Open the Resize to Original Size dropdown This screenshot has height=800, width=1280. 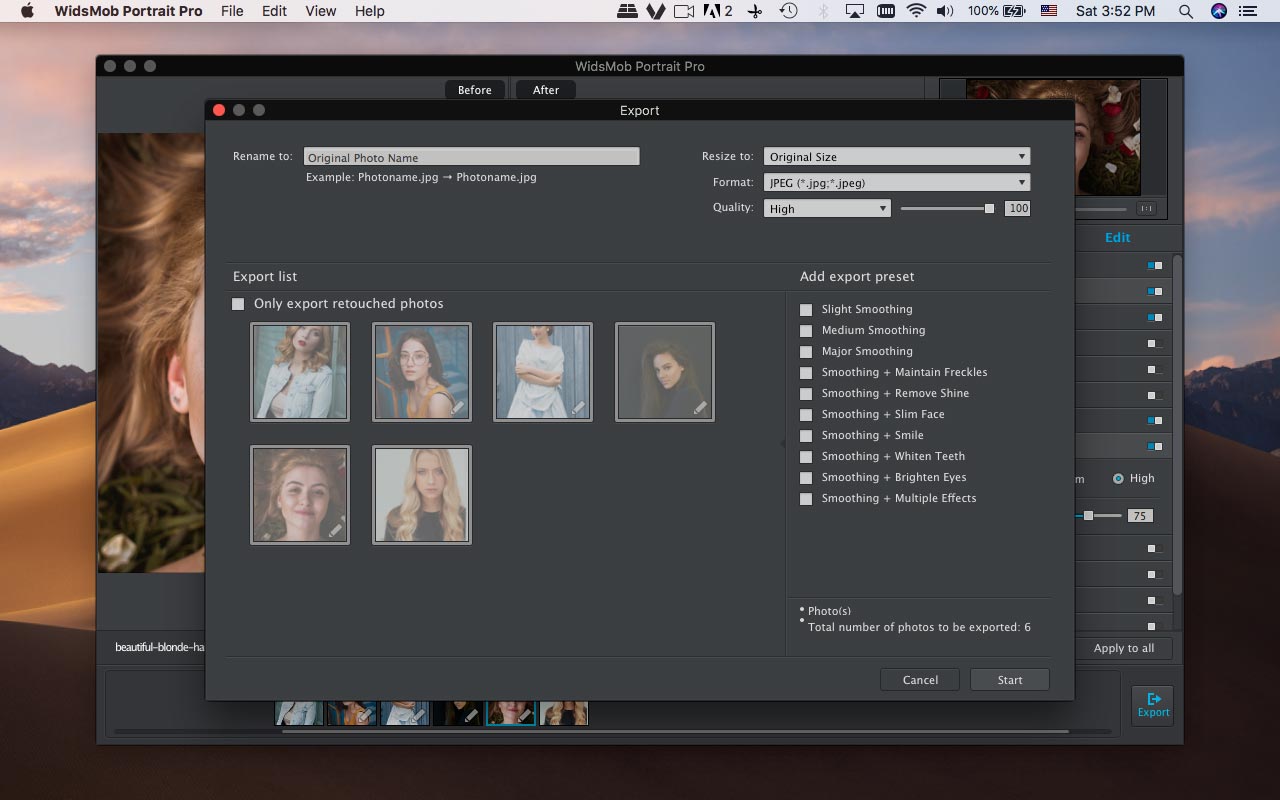896,157
